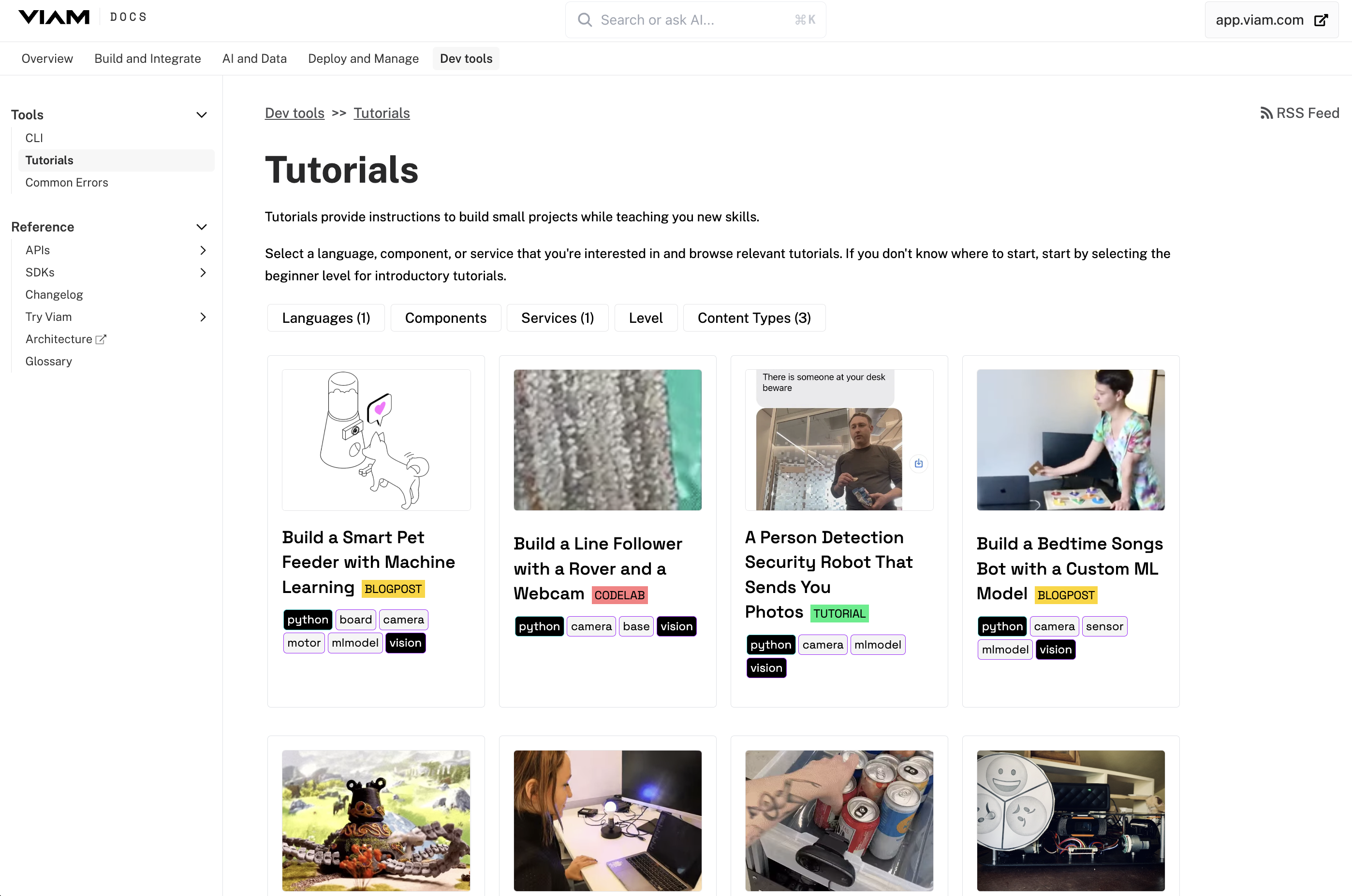Screen dimensions: 1352x896
Task: Open the Components filter dropdown
Action: [x=445, y=318]
